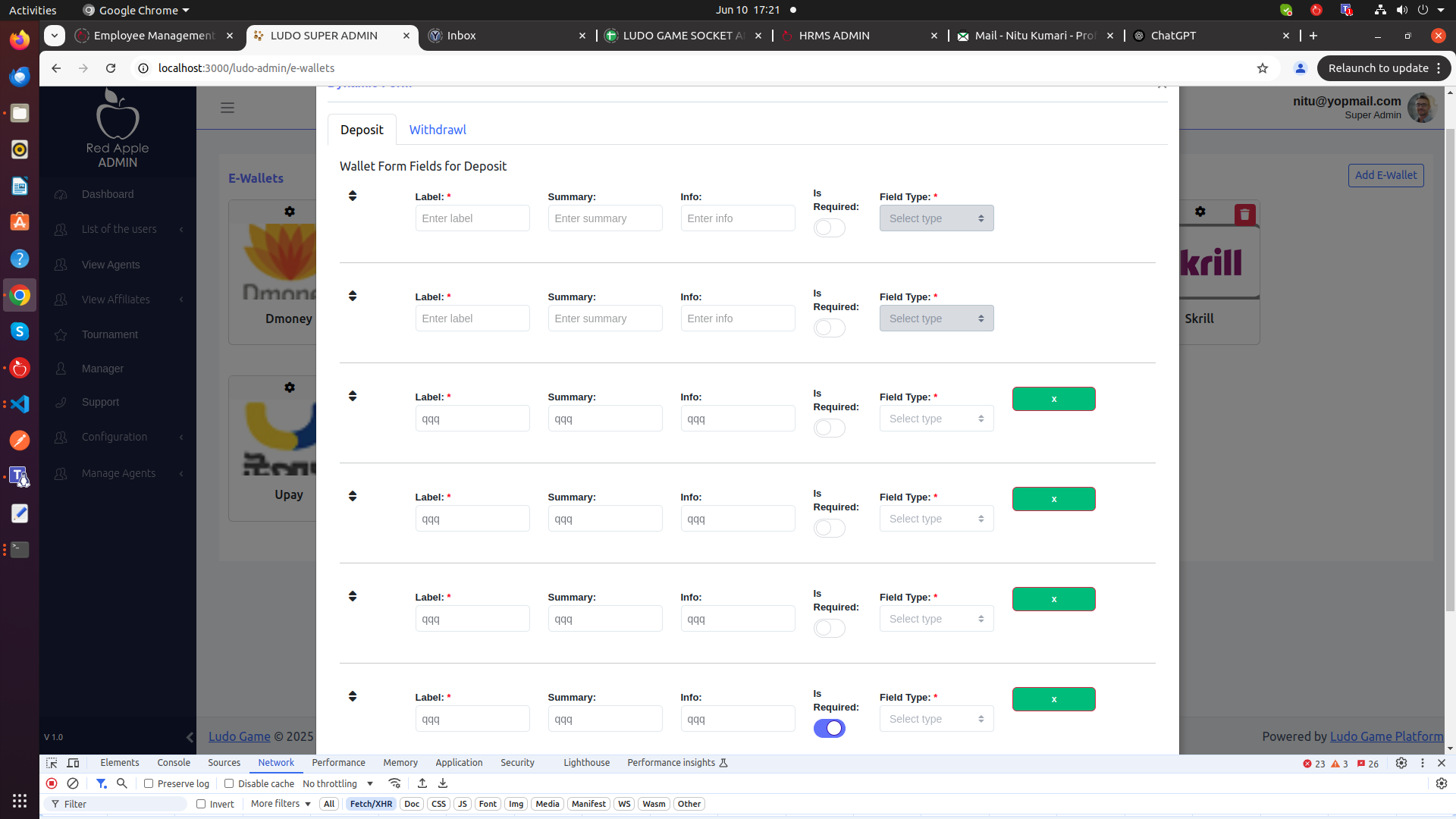Toggle Is Required in the first form row

829,227
